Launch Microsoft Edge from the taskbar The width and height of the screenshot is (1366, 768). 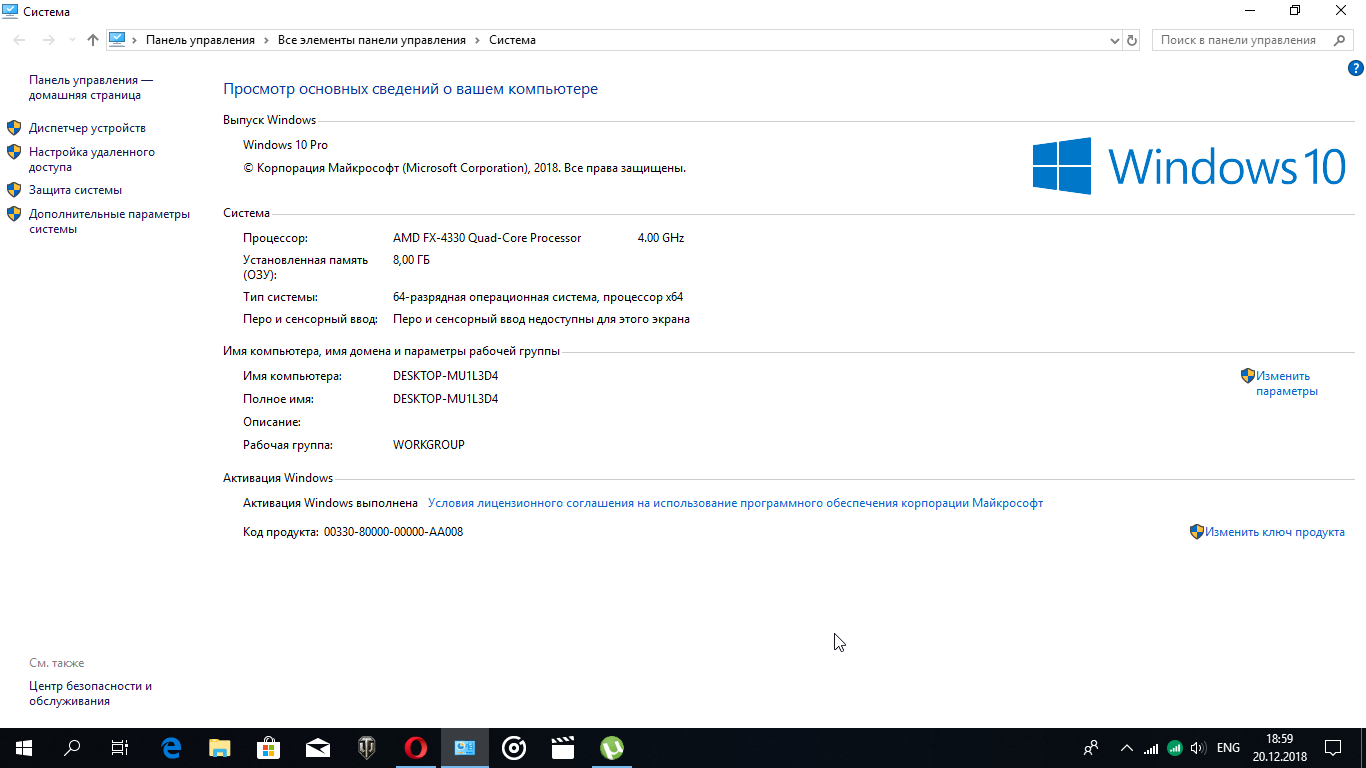(171, 748)
